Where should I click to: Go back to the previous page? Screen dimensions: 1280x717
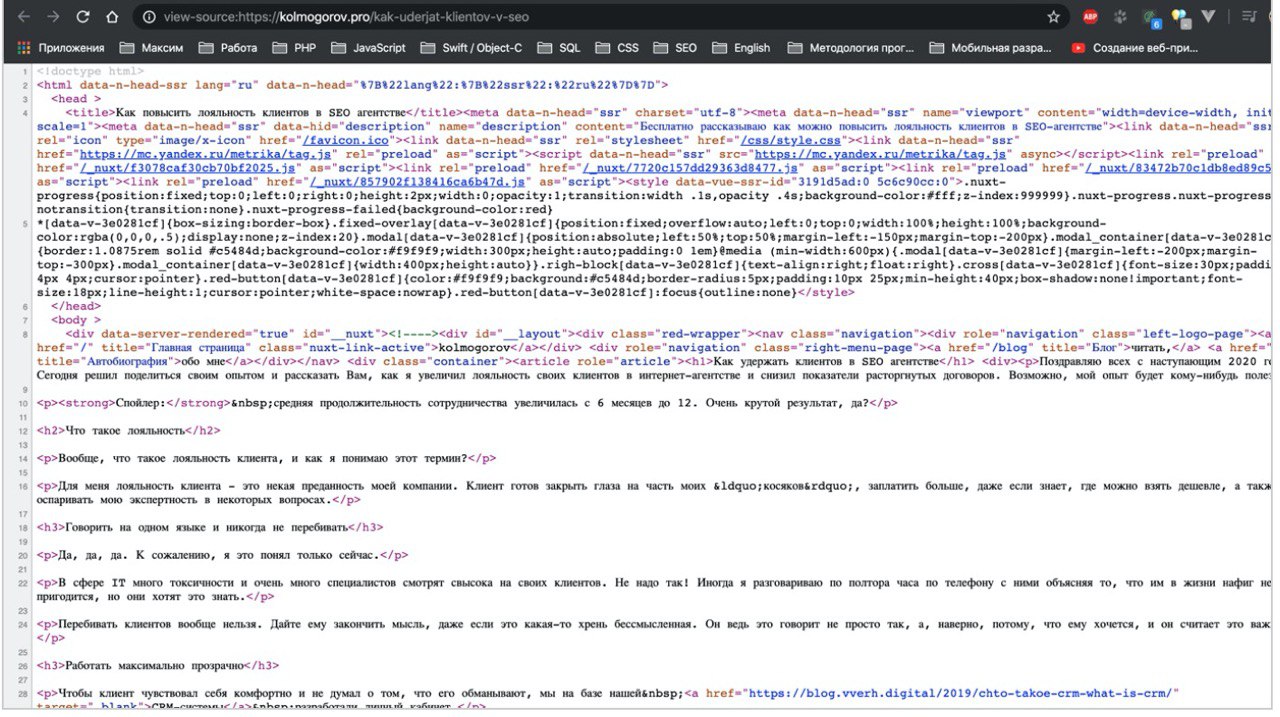click(23, 17)
